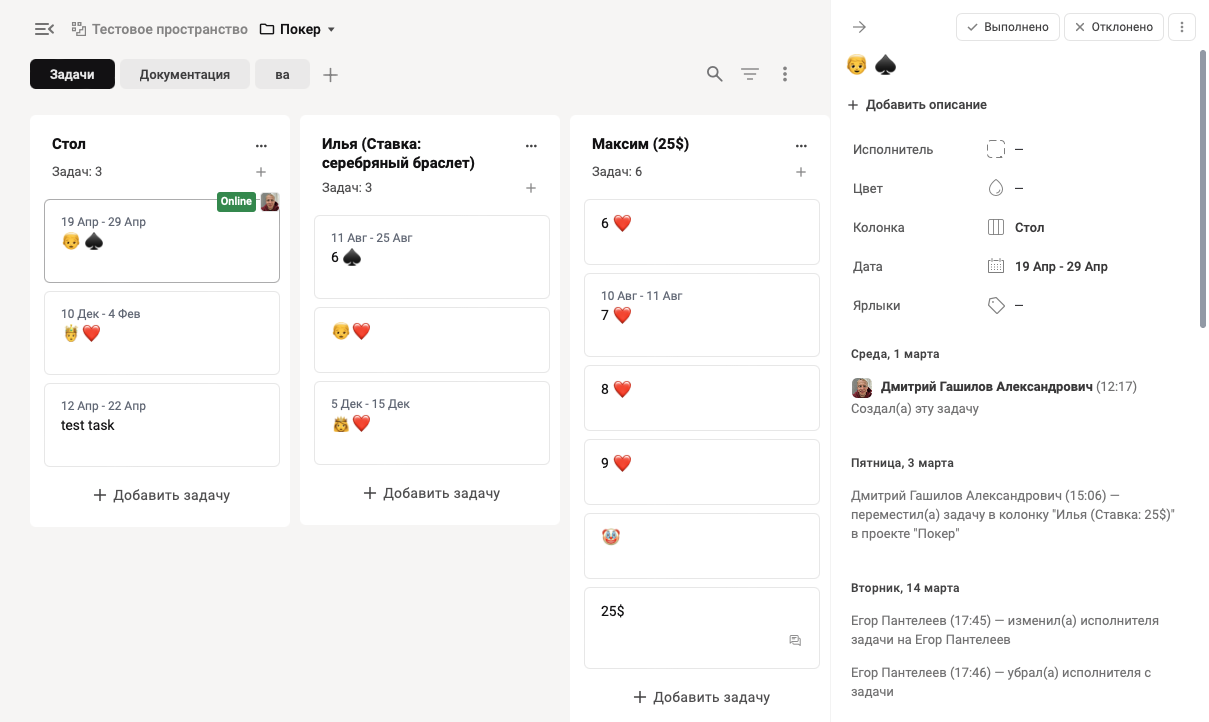Switch to the ва tab
The width and height of the screenshot is (1209, 722).
point(282,74)
